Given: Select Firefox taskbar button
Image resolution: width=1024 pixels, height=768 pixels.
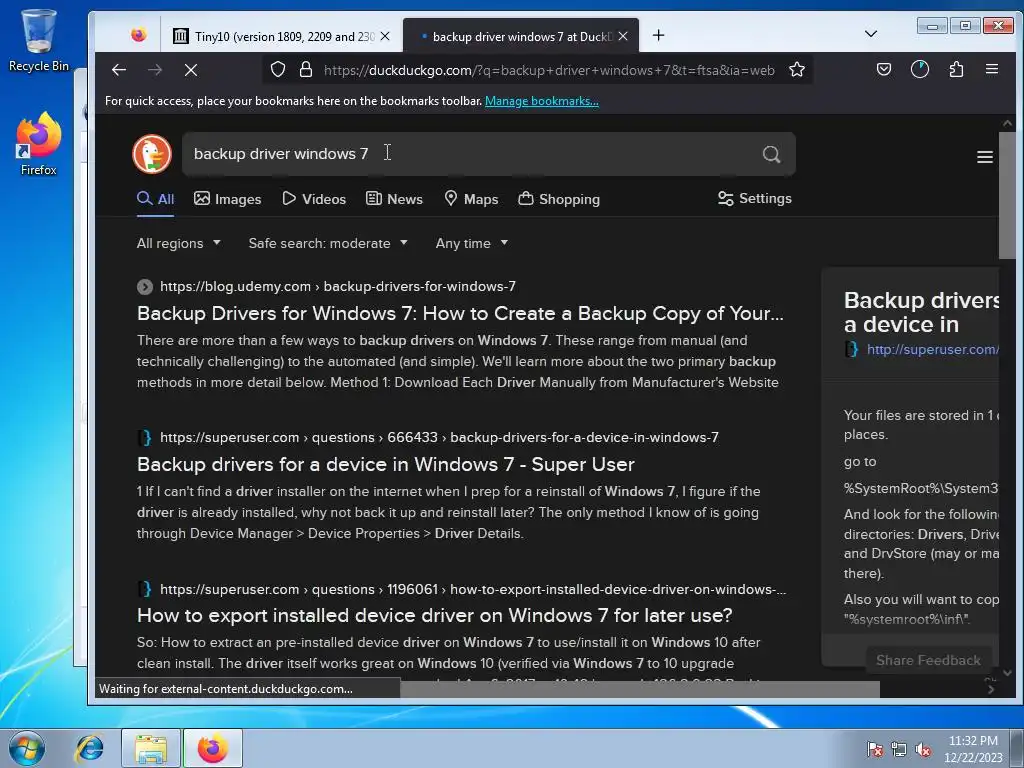Looking at the screenshot, I should click(212, 748).
